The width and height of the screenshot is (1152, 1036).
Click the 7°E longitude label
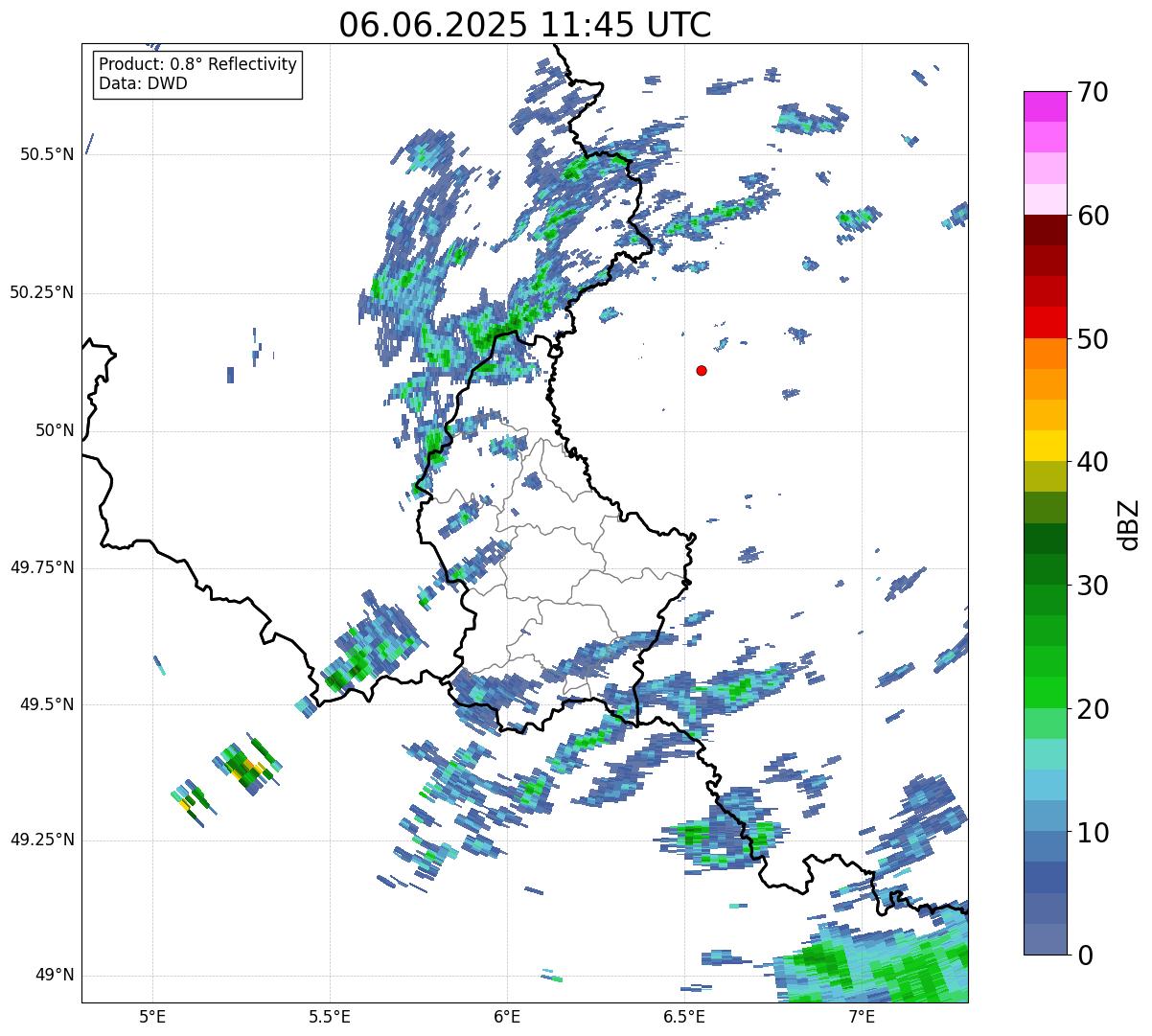point(862,1016)
